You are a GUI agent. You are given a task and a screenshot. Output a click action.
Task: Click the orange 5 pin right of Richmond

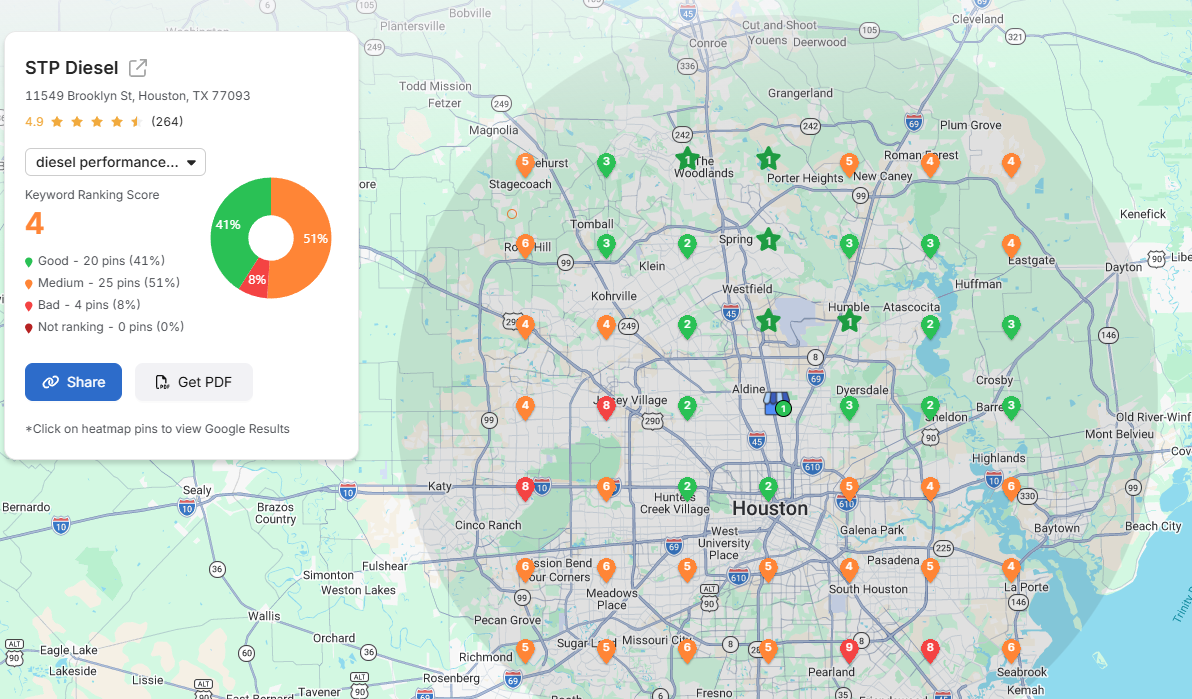pyautogui.click(x=525, y=650)
